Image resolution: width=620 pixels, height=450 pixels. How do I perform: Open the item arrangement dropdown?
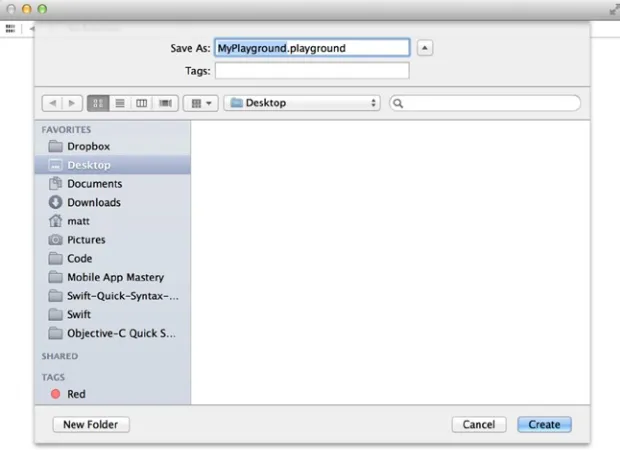[201, 104]
